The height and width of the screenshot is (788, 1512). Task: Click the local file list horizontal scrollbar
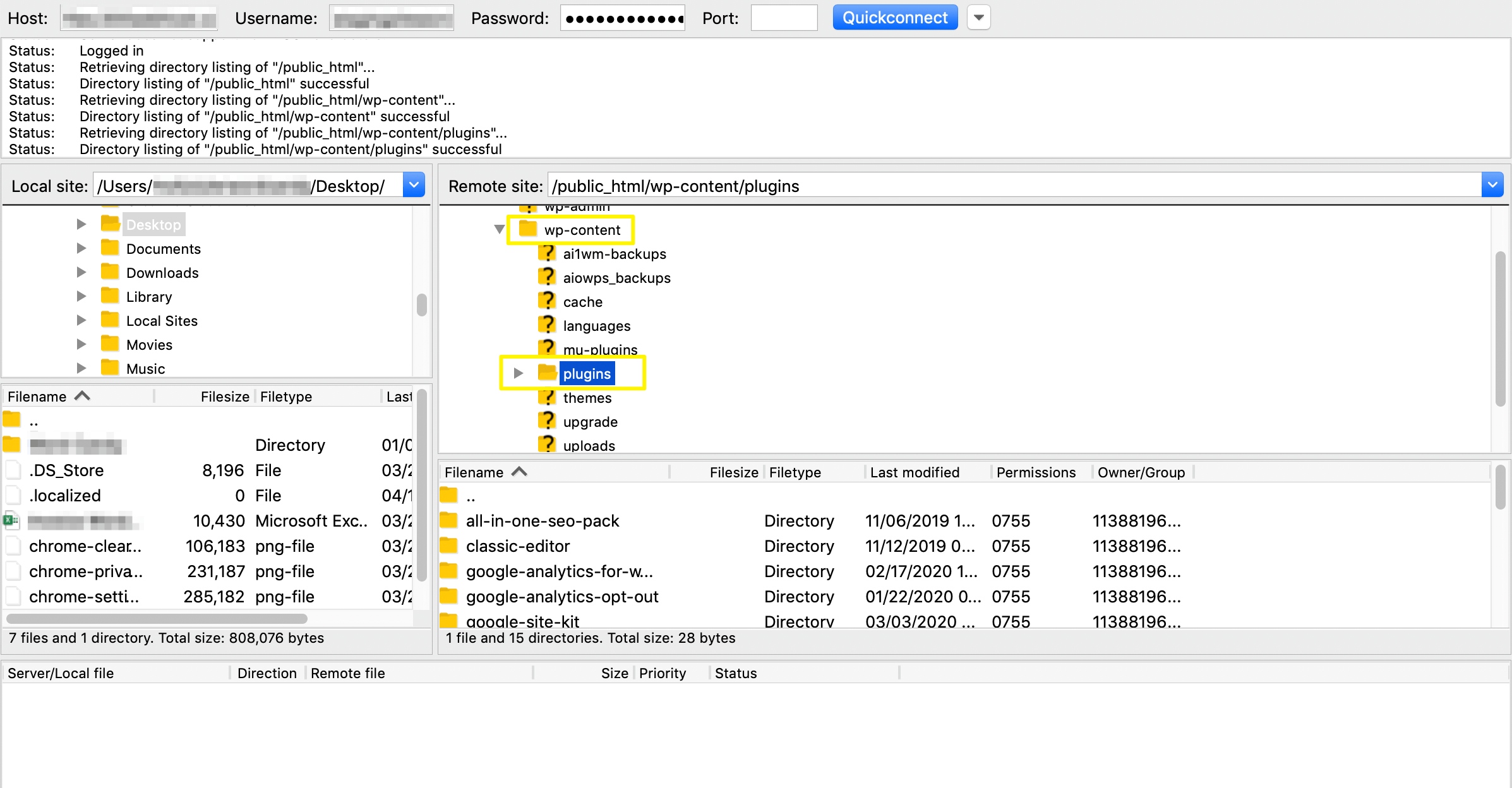click(x=157, y=619)
